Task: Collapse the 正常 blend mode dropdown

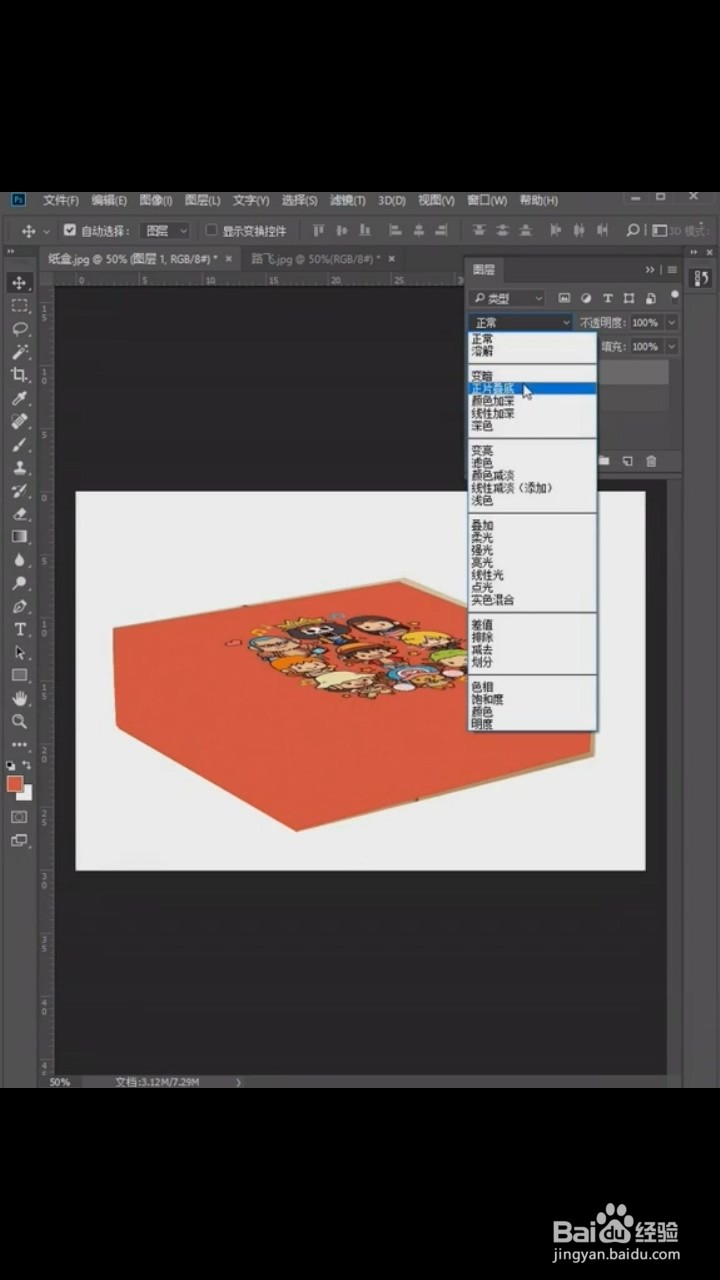Action: 521,323
